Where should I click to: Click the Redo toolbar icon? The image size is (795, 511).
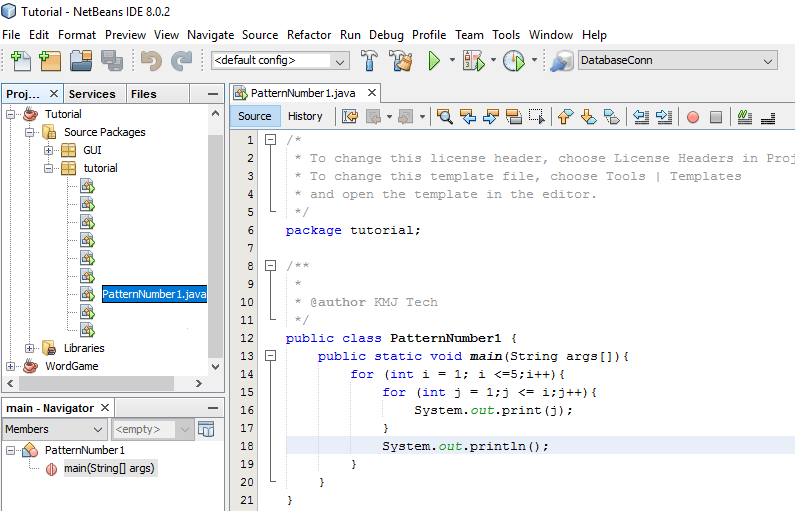click(x=182, y=61)
